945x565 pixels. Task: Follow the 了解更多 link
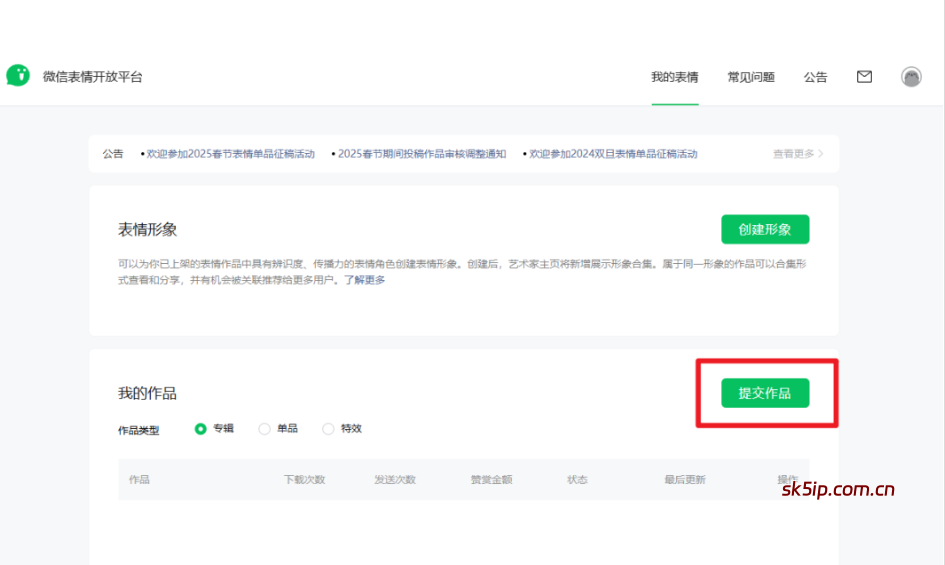[364, 280]
